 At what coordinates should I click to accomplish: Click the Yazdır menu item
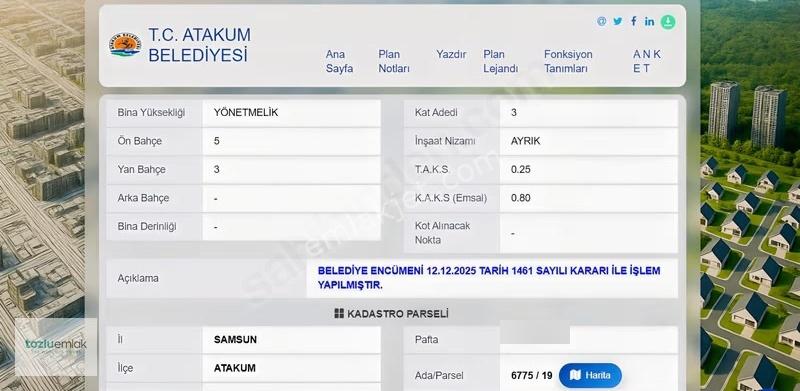tap(451, 55)
